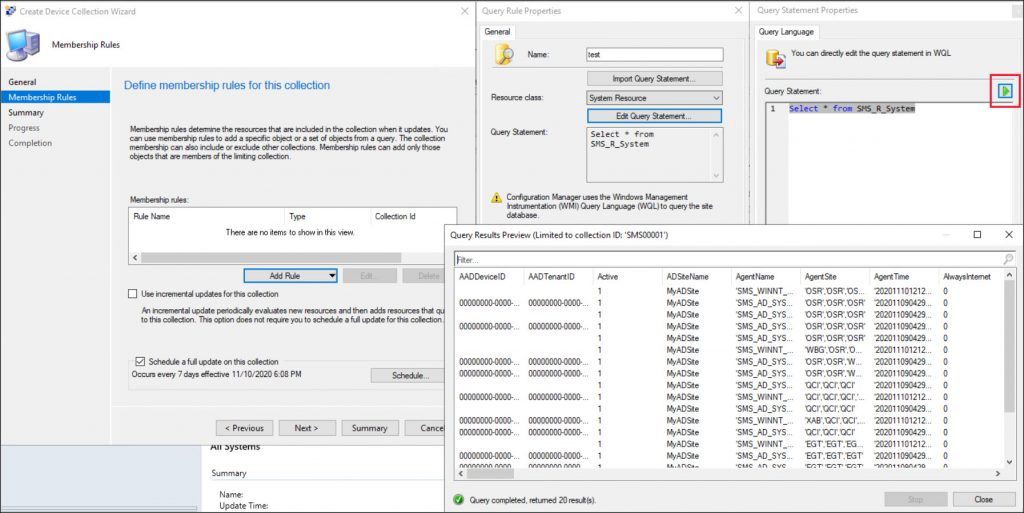
Task: Go to the General step in wizard
Action: (22, 82)
